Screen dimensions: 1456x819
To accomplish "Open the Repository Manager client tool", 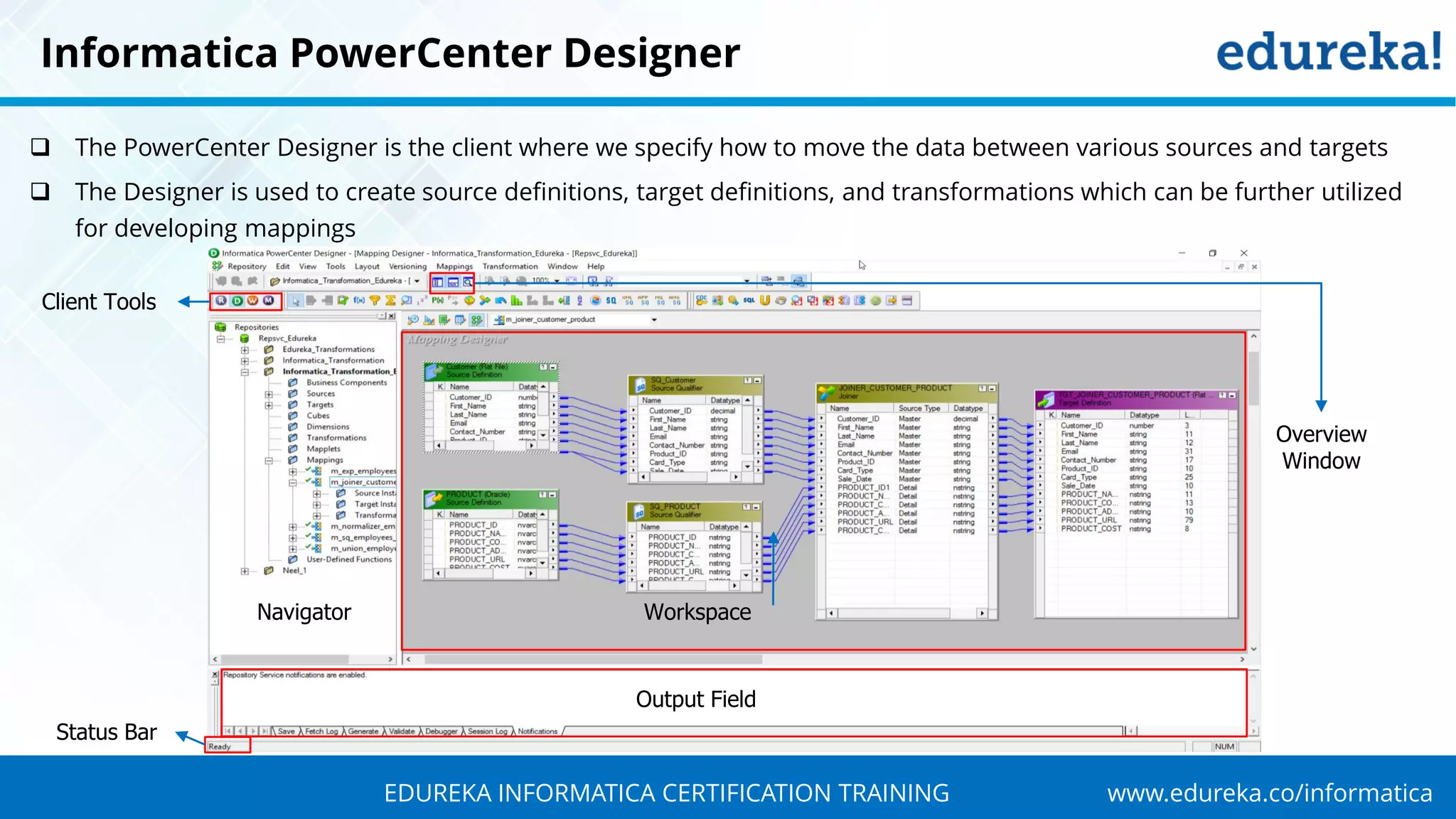I will pyautogui.click(x=221, y=301).
